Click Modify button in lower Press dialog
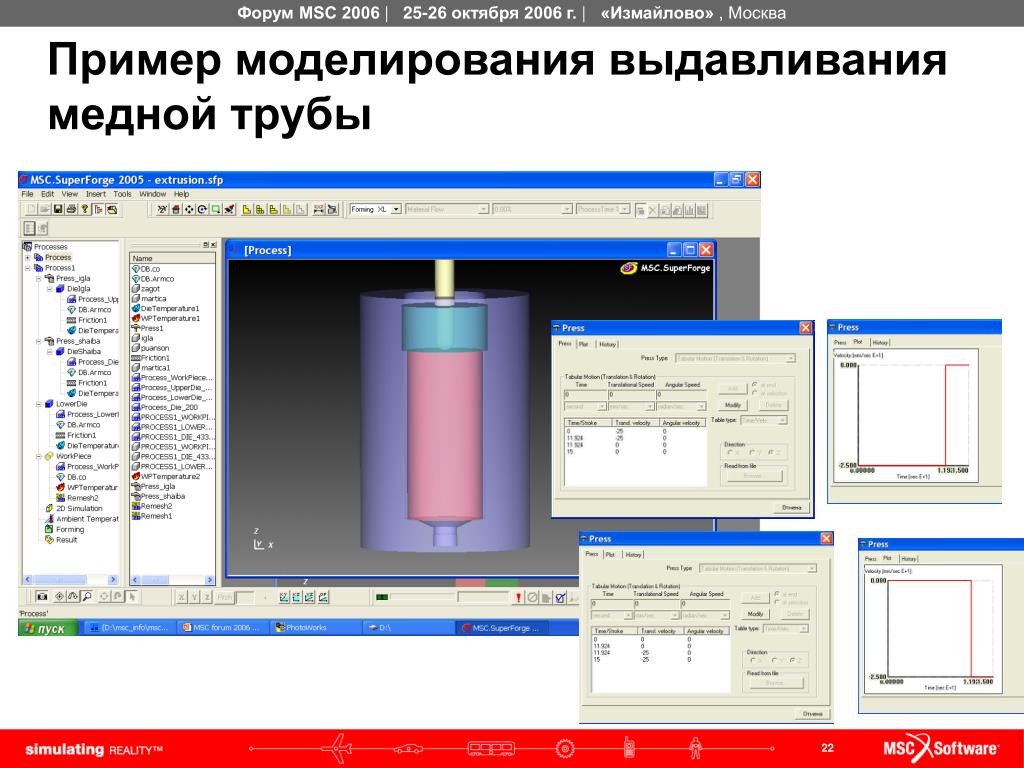Image resolution: width=1024 pixels, height=768 pixels. (x=755, y=614)
